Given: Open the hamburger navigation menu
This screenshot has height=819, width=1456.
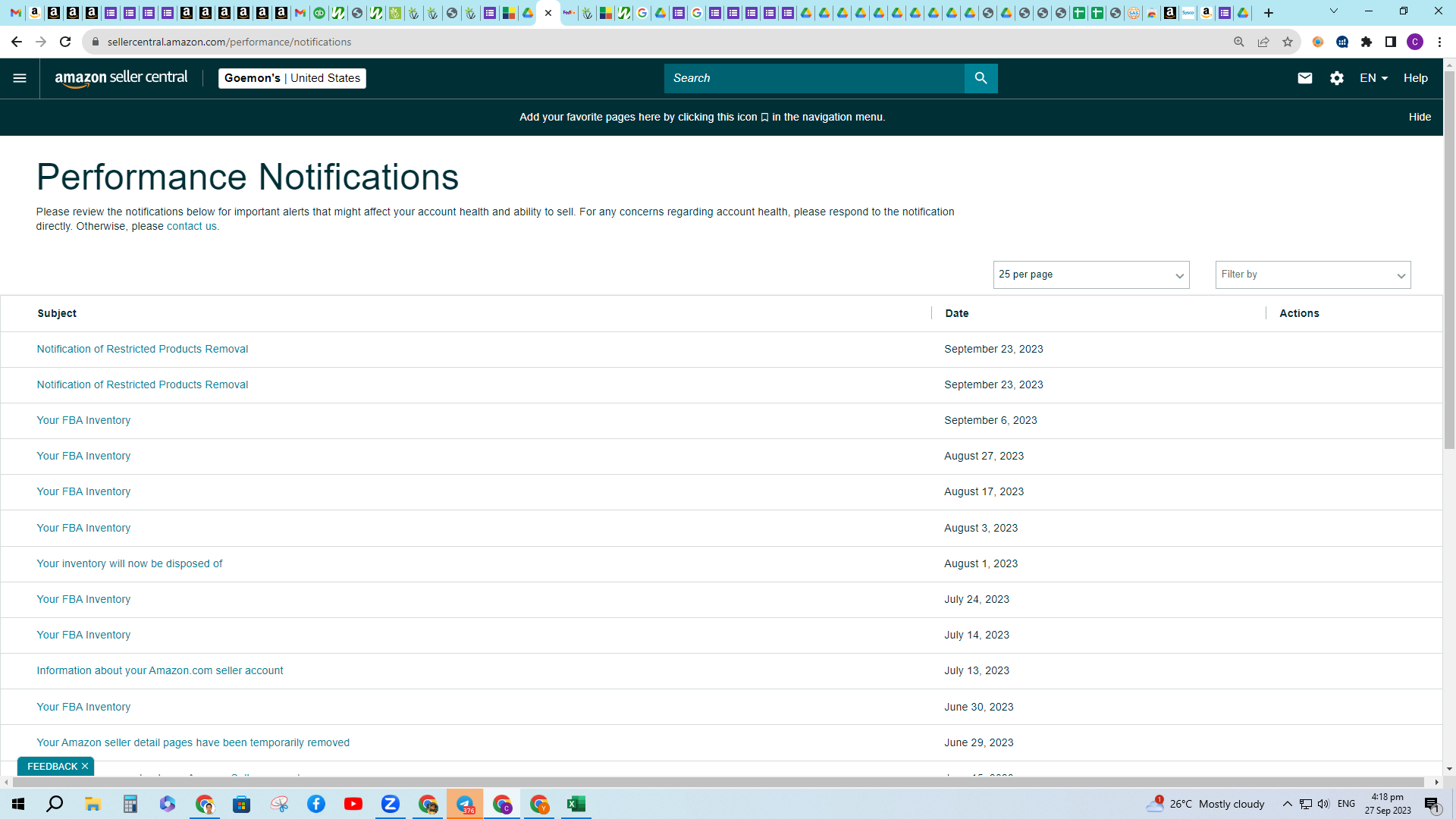Looking at the screenshot, I should point(20,78).
